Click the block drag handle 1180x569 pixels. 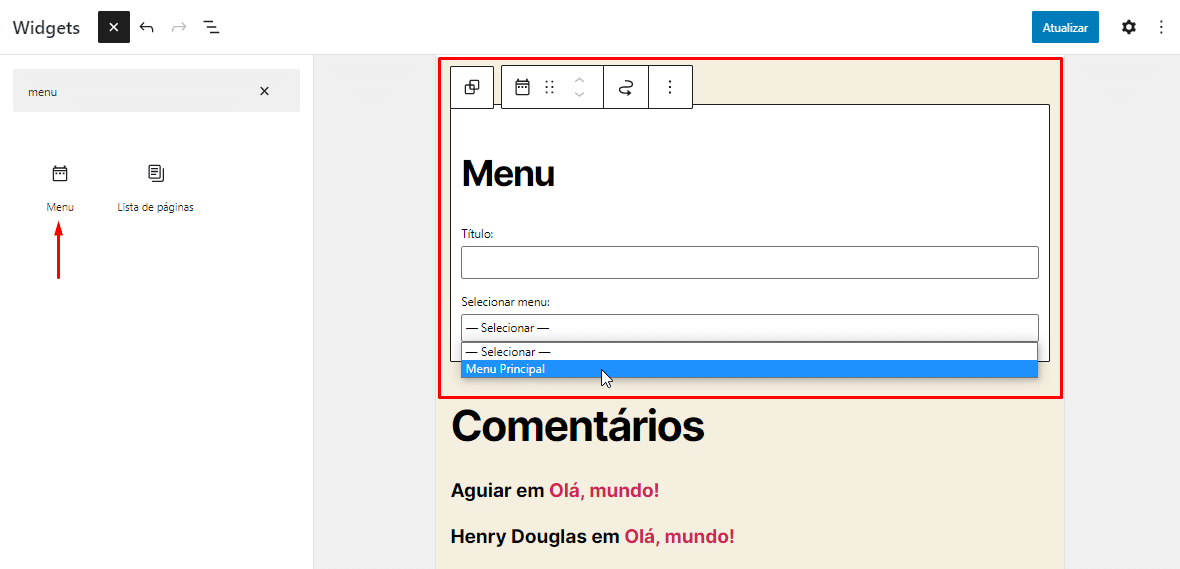tap(549, 87)
